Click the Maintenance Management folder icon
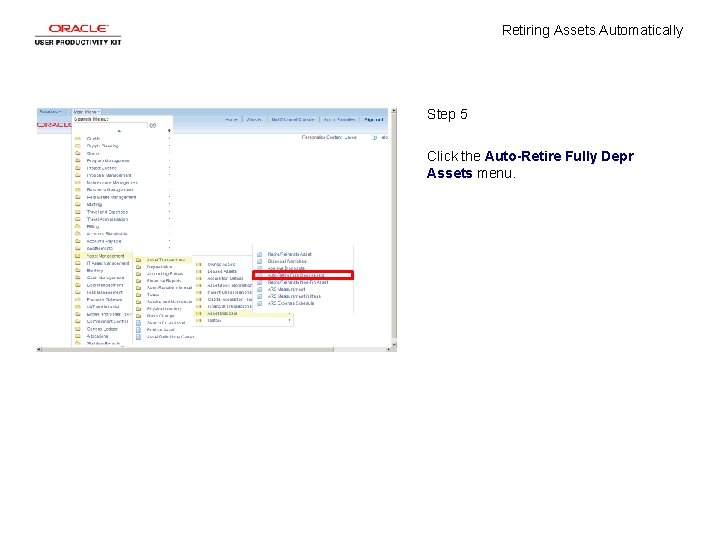Image resolution: width=720 pixels, height=540 pixels. click(x=78, y=183)
